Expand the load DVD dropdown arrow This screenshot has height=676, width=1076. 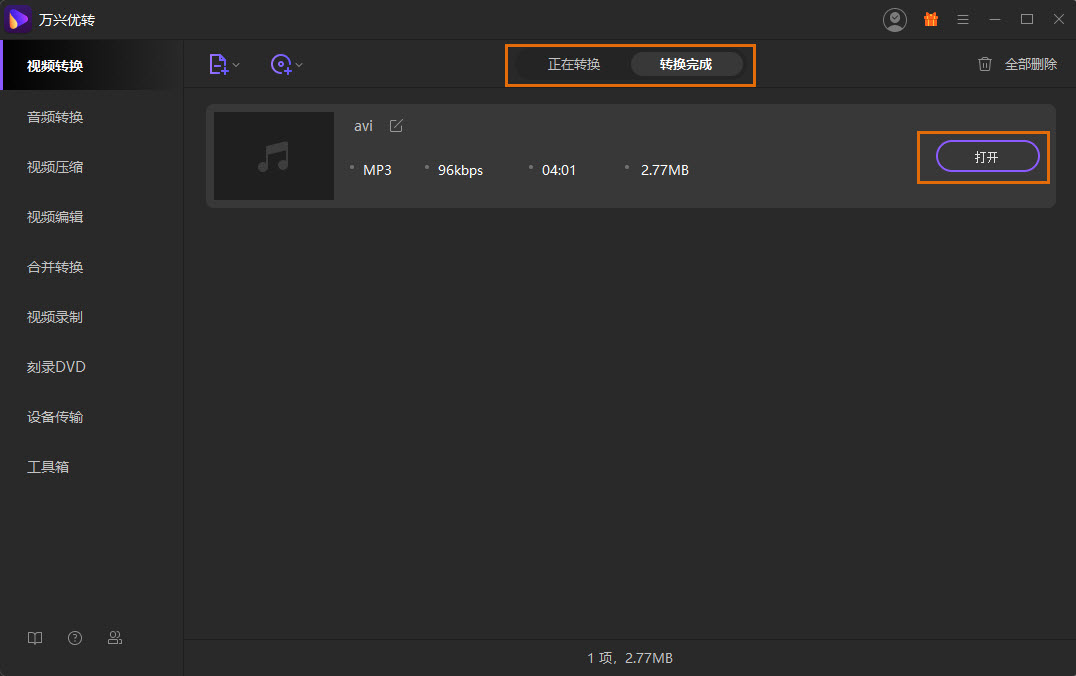pyautogui.click(x=299, y=65)
